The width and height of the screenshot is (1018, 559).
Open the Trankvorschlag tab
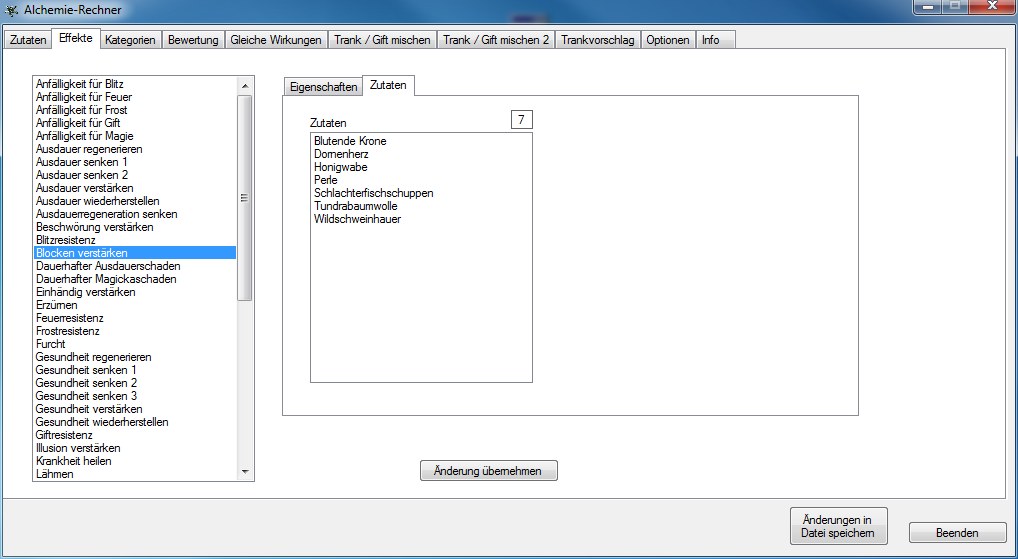(x=597, y=40)
